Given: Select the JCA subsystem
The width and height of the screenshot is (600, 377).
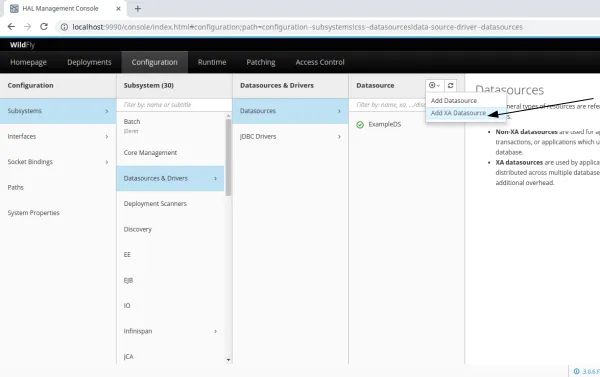Looking at the screenshot, I should tap(170, 356).
